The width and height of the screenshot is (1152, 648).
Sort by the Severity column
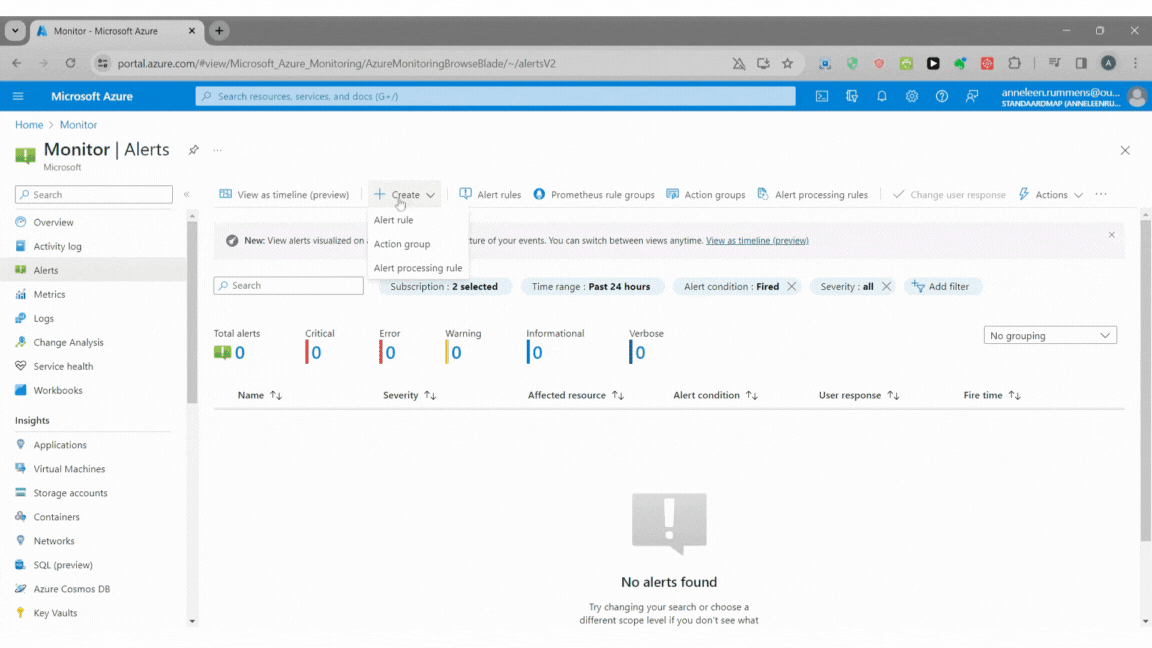click(409, 395)
